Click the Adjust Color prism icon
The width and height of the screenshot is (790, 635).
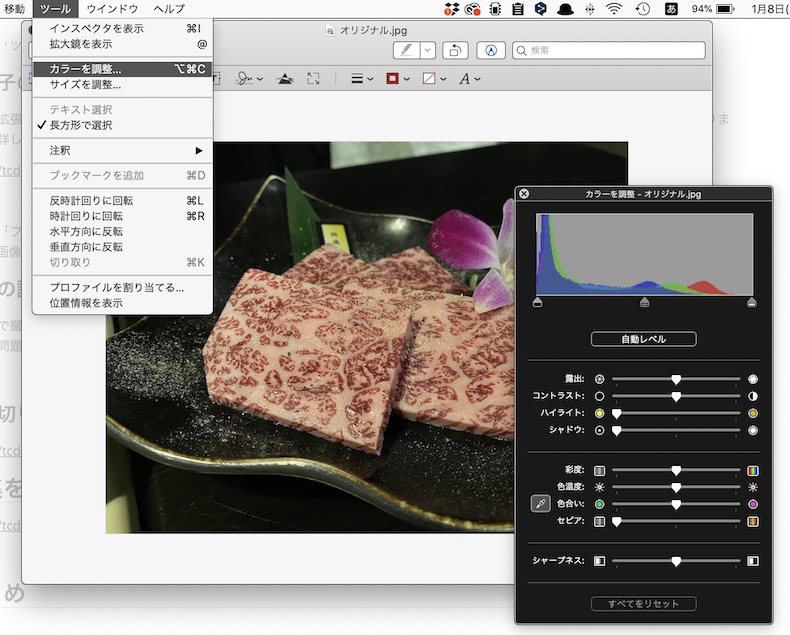click(284, 79)
